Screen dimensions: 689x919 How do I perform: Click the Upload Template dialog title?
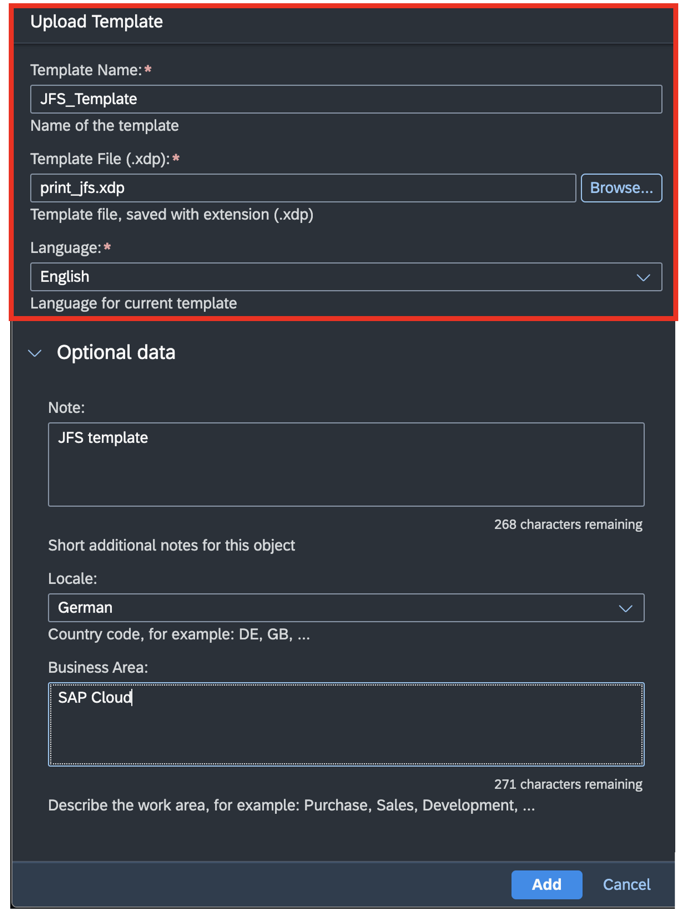pyautogui.click(x=96, y=22)
